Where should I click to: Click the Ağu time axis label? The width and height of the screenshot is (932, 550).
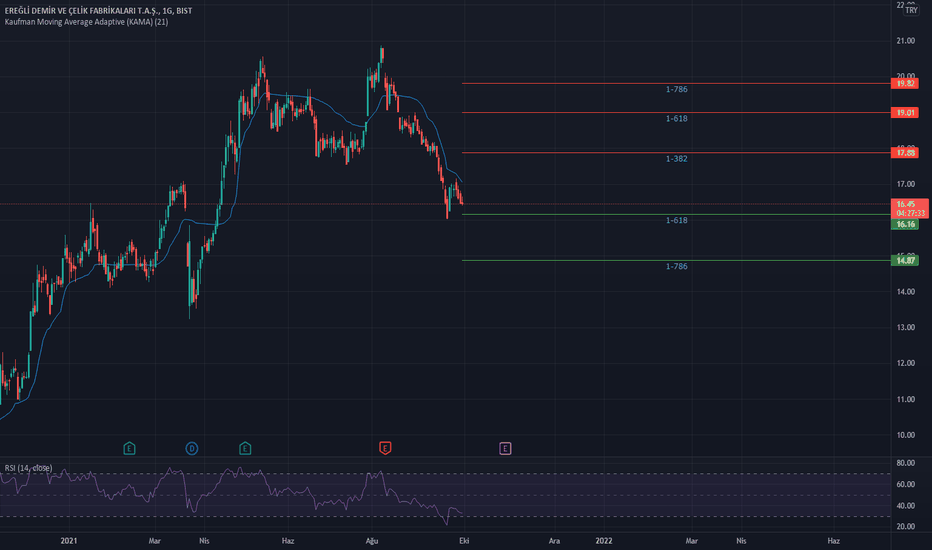pyautogui.click(x=372, y=540)
